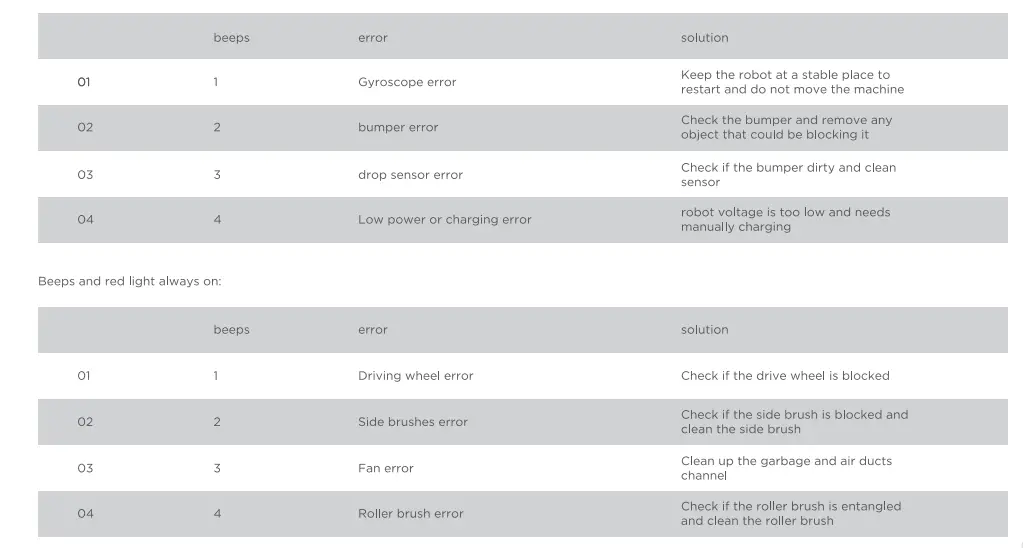This screenshot has height=560, width=1030.
Task: Click "Clean up the garbage and air ducts" solution
Action: (x=786, y=468)
